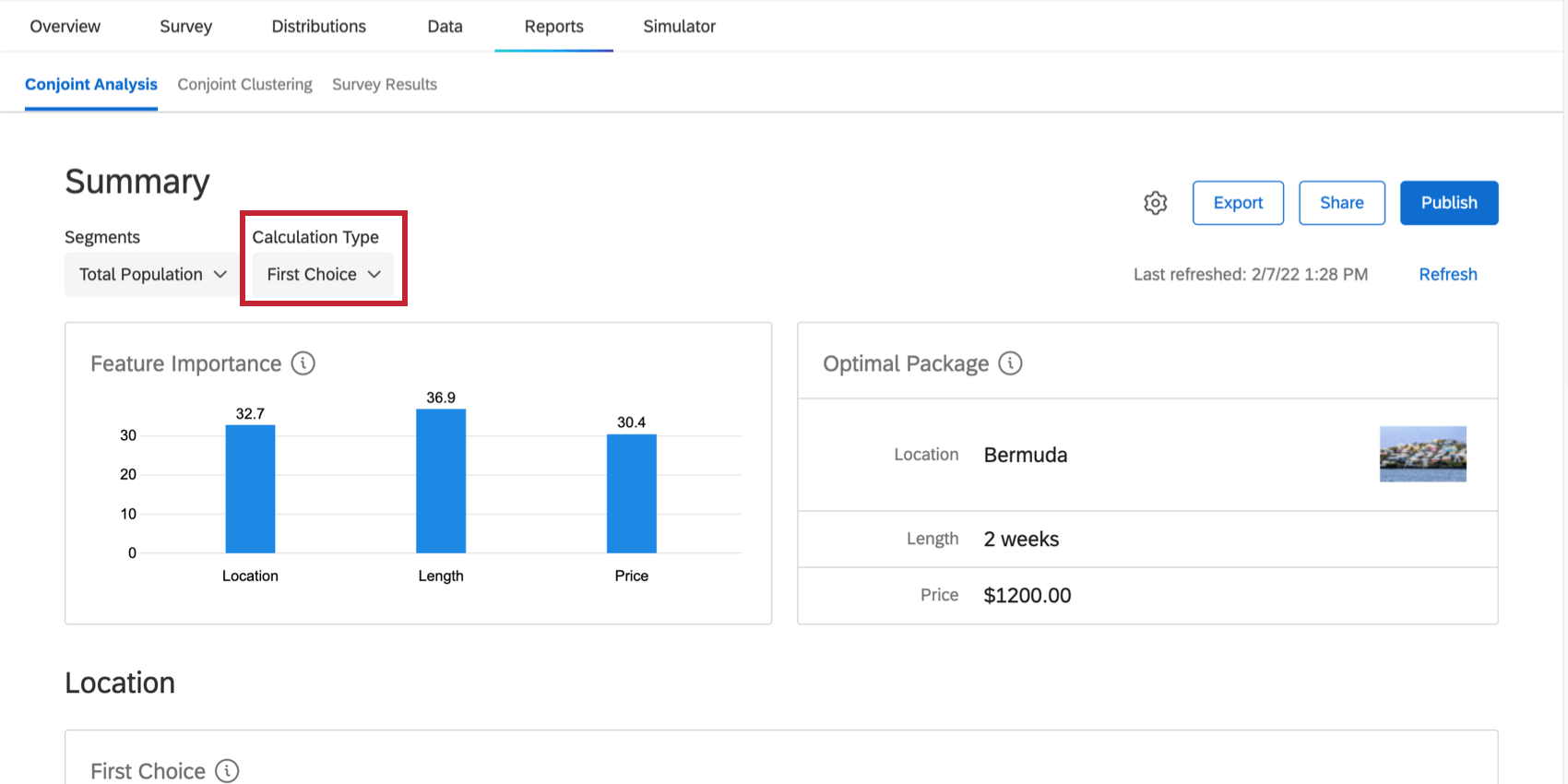Click the Refresh link
Screen dimensions: 1568x784
tap(1448, 274)
